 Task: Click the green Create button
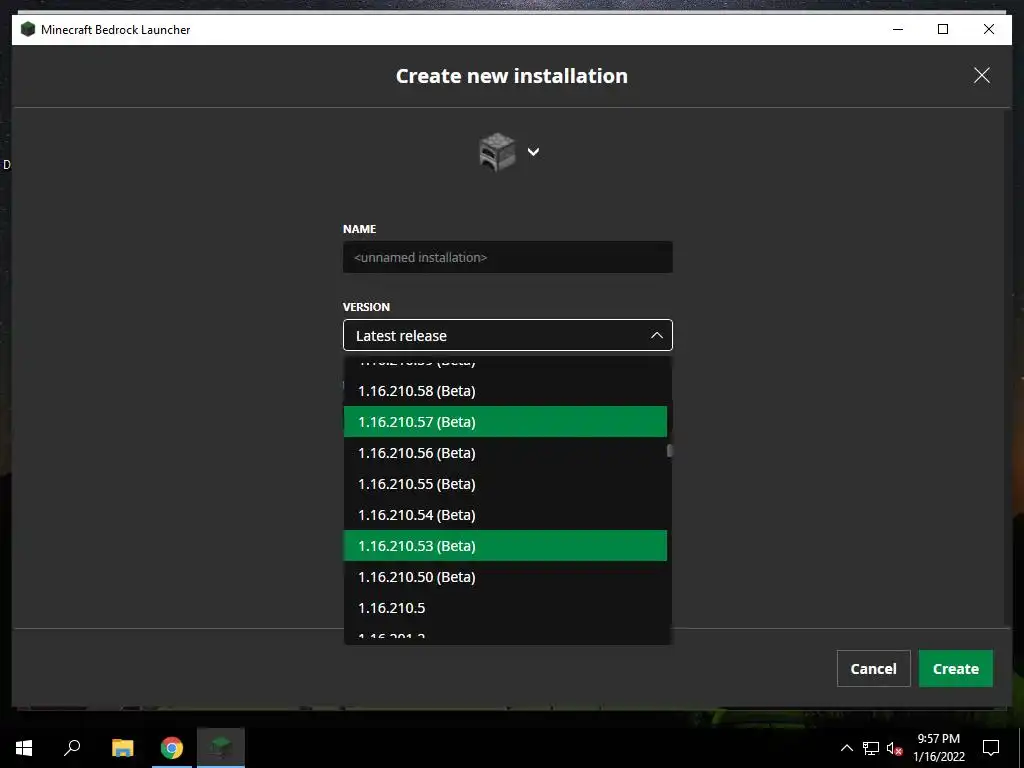955,668
